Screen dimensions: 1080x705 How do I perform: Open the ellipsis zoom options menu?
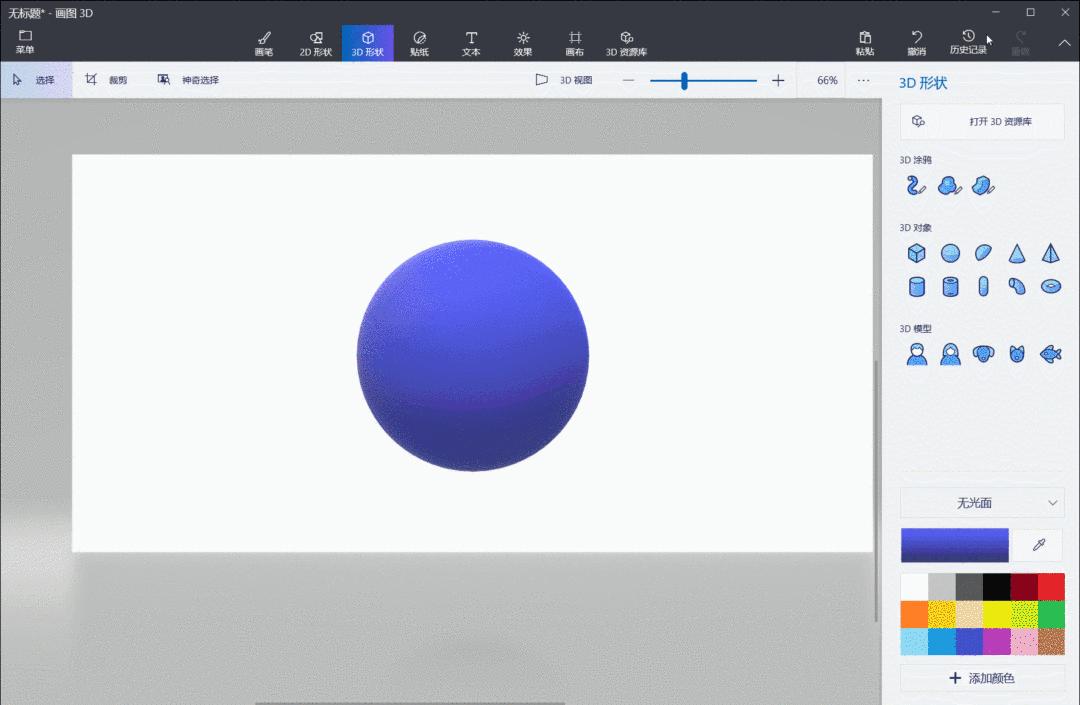(864, 79)
